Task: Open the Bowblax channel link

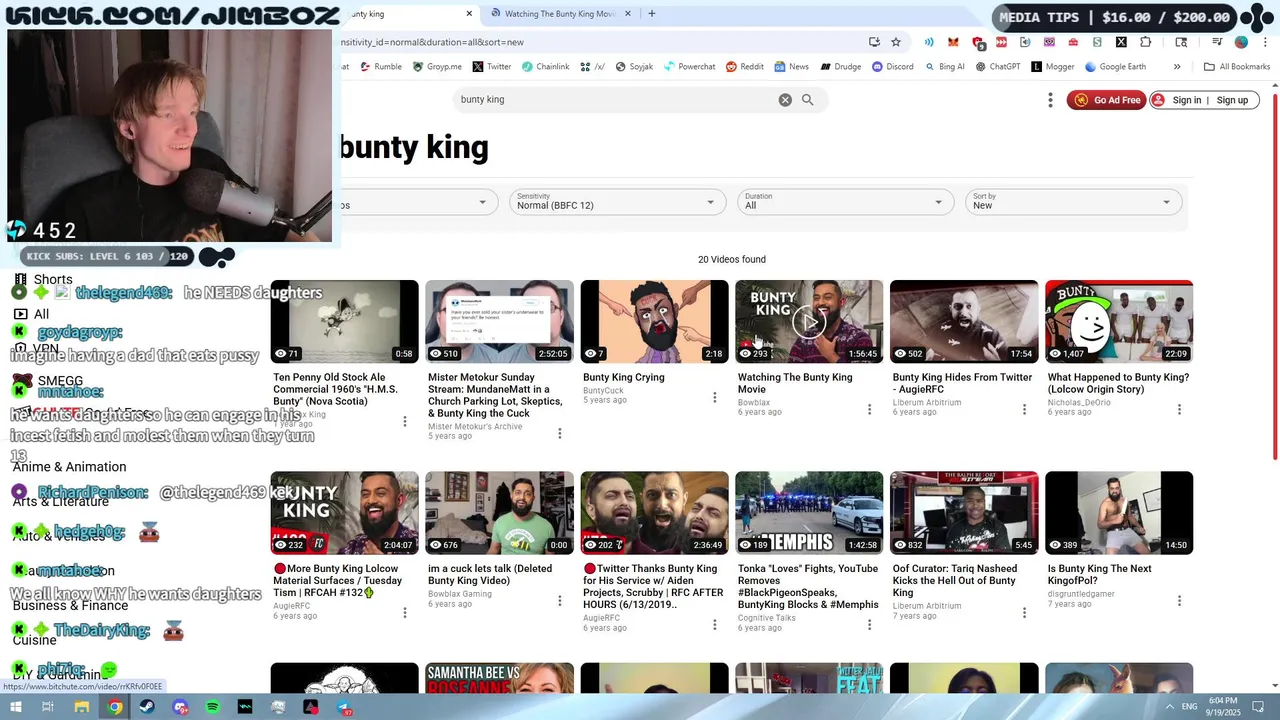Action: 754,403
